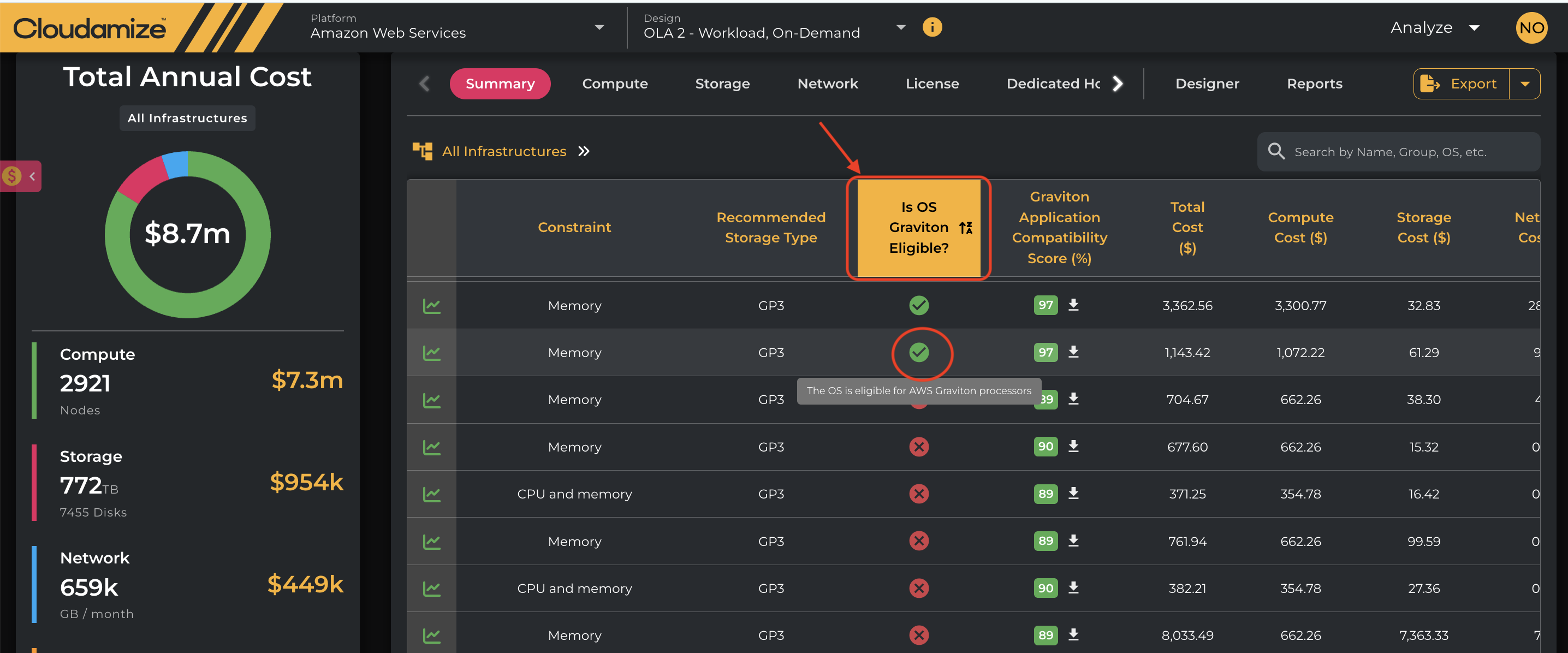
Task: Click the search magnifier icon
Action: pos(1276,152)
